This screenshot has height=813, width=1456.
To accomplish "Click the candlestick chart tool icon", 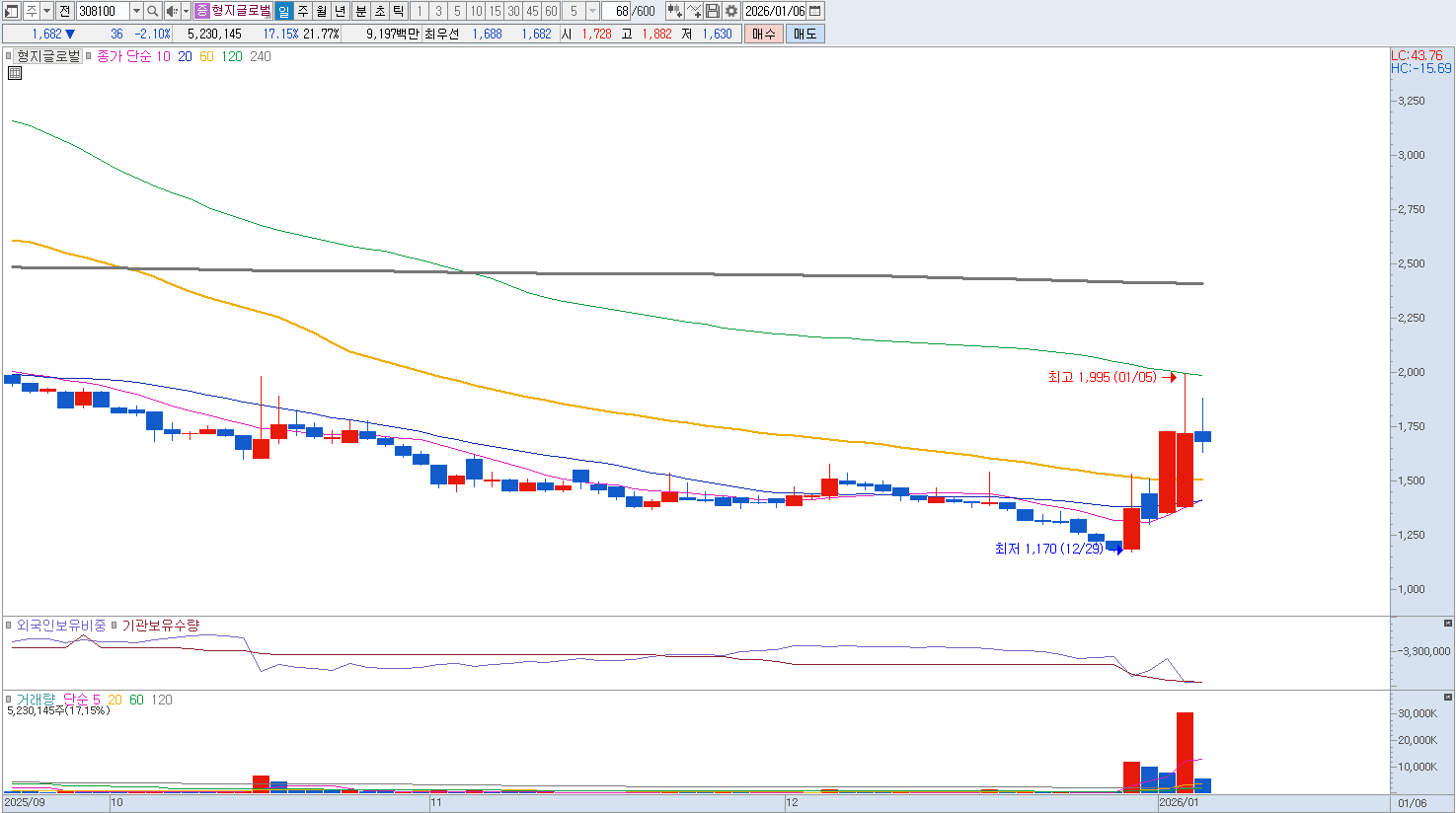I will [x=674, y=11].
